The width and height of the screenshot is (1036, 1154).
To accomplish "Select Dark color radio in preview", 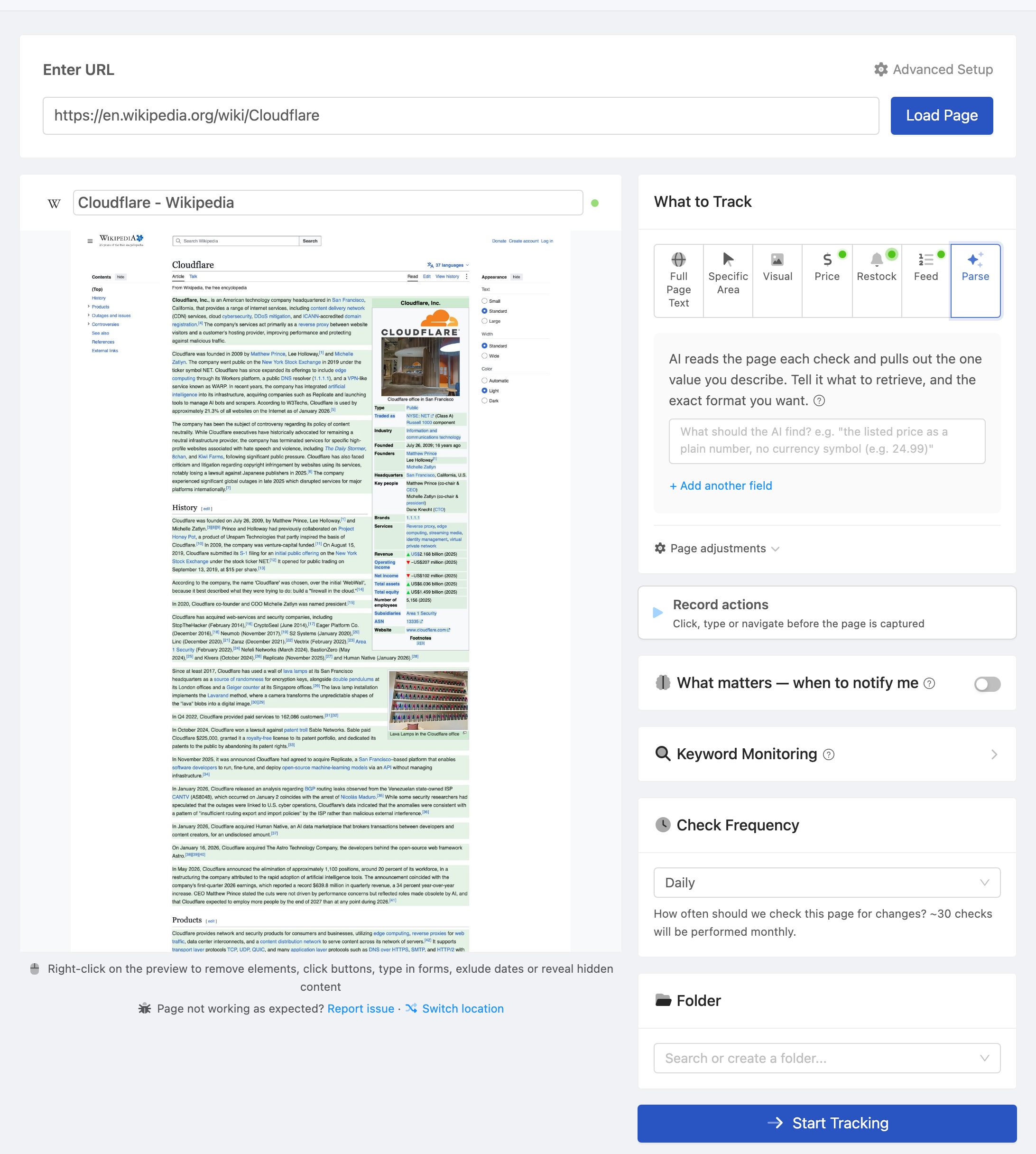I will tap(484, 401).
